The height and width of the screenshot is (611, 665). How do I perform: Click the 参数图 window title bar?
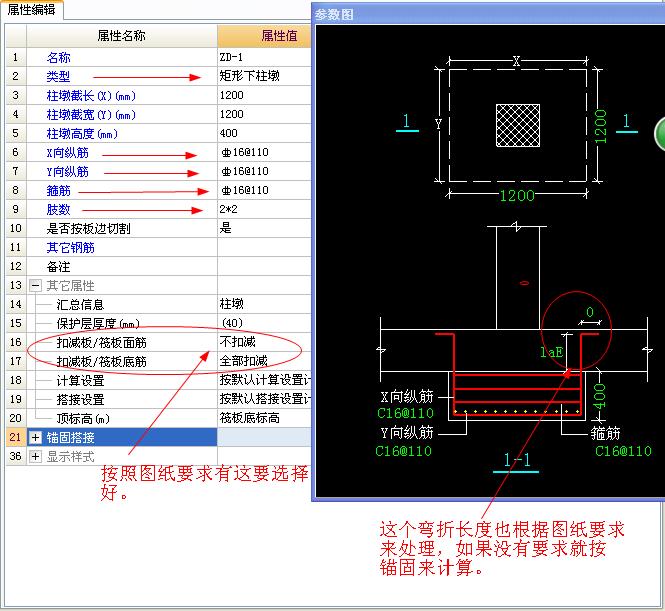pyautogui.click(x=488, y=14)
